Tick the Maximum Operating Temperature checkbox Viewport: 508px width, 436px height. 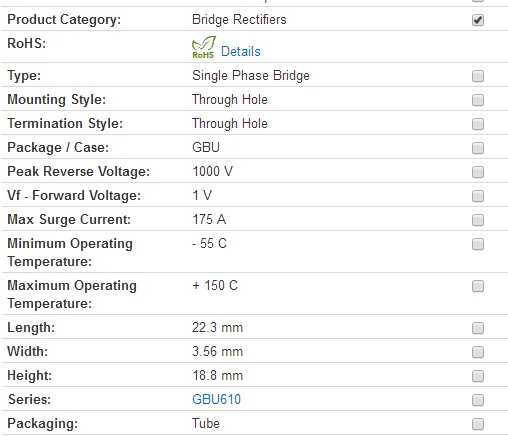[478, 286]
